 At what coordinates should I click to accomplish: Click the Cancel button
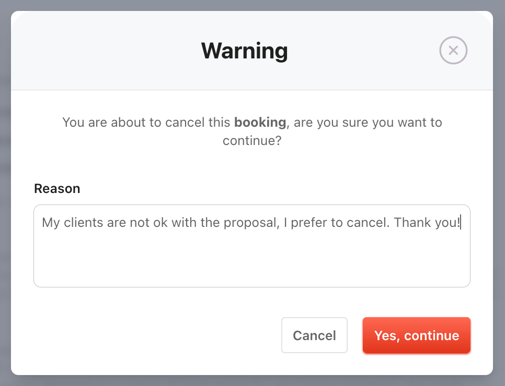click(x=314, y=335)
